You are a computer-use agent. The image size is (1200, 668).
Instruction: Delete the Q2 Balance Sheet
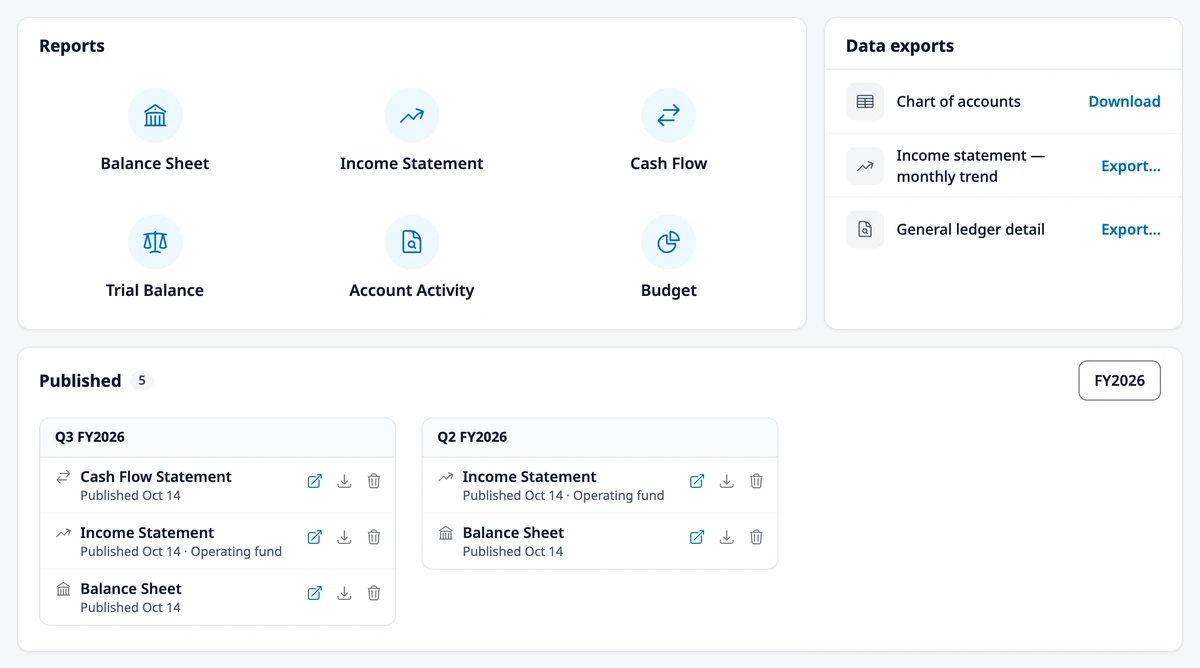click(x=756, y=537)
